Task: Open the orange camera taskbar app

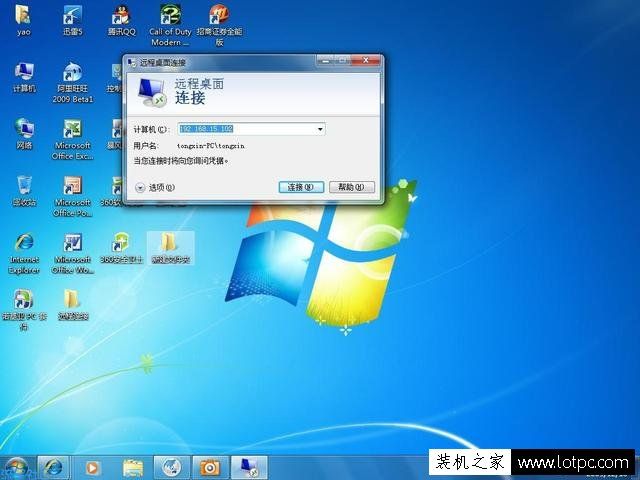Action: tap(210, 468)
